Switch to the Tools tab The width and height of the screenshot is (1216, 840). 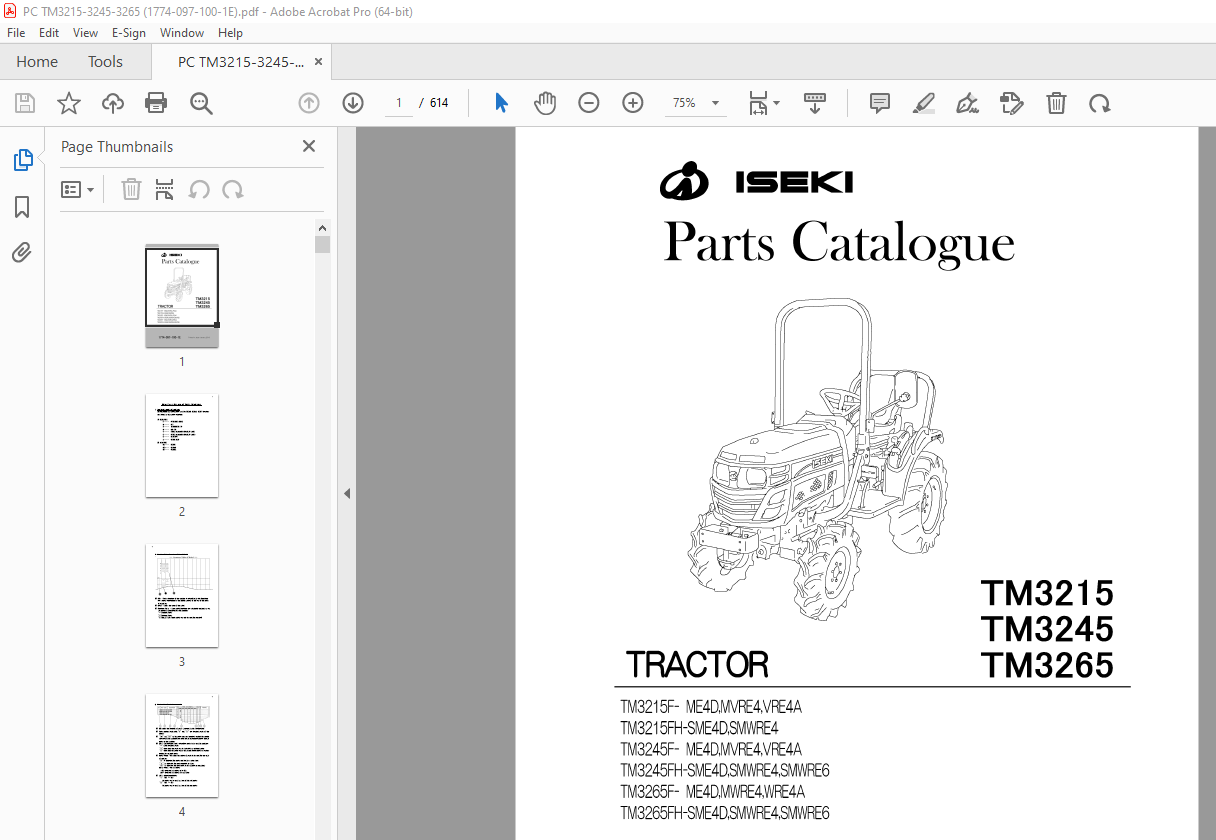pyautogui.click(x=105, y=62)
